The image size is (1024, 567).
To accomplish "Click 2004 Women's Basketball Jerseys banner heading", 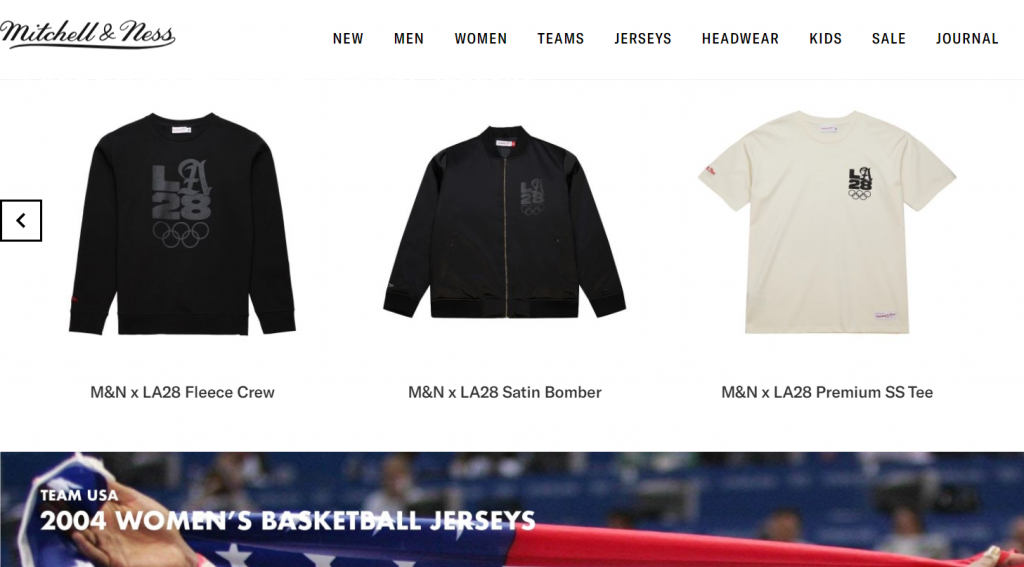I will click(x=287, y=521).
